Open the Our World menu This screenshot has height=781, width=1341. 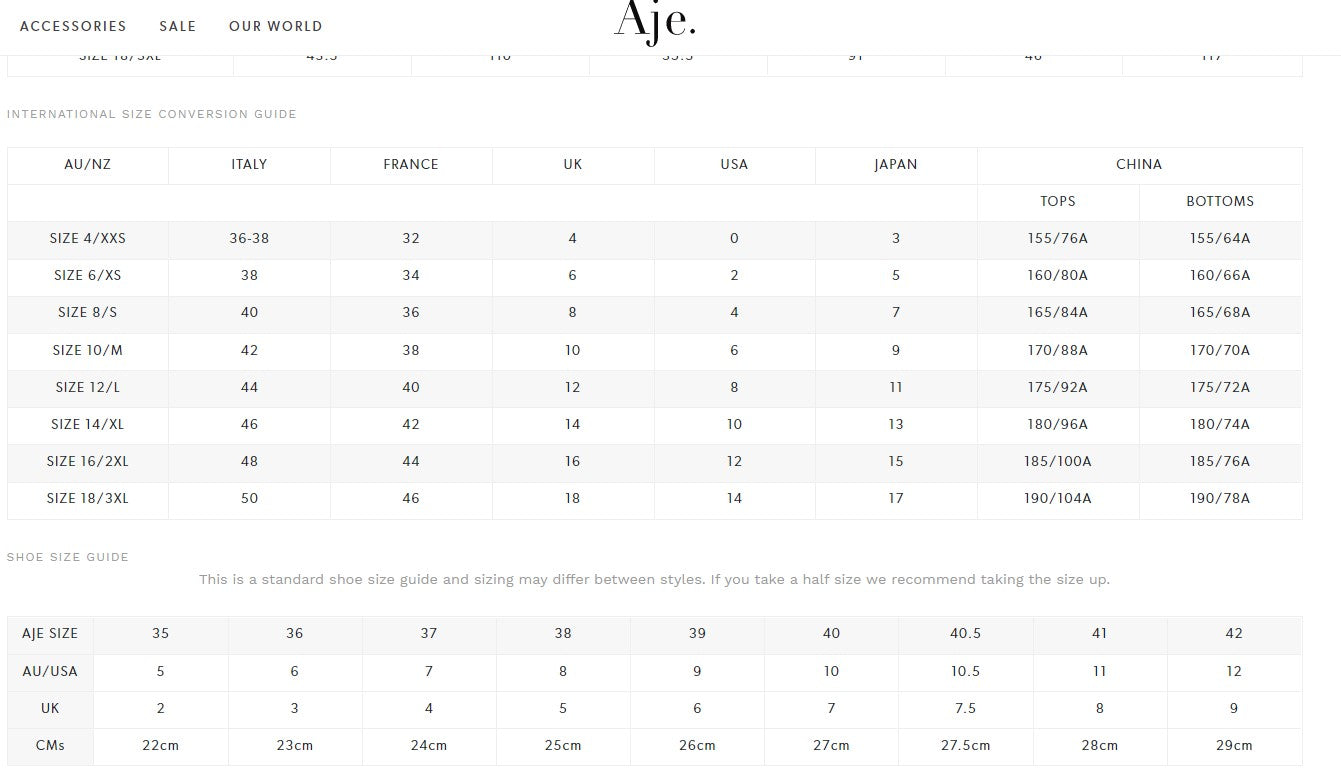[276, 26]
